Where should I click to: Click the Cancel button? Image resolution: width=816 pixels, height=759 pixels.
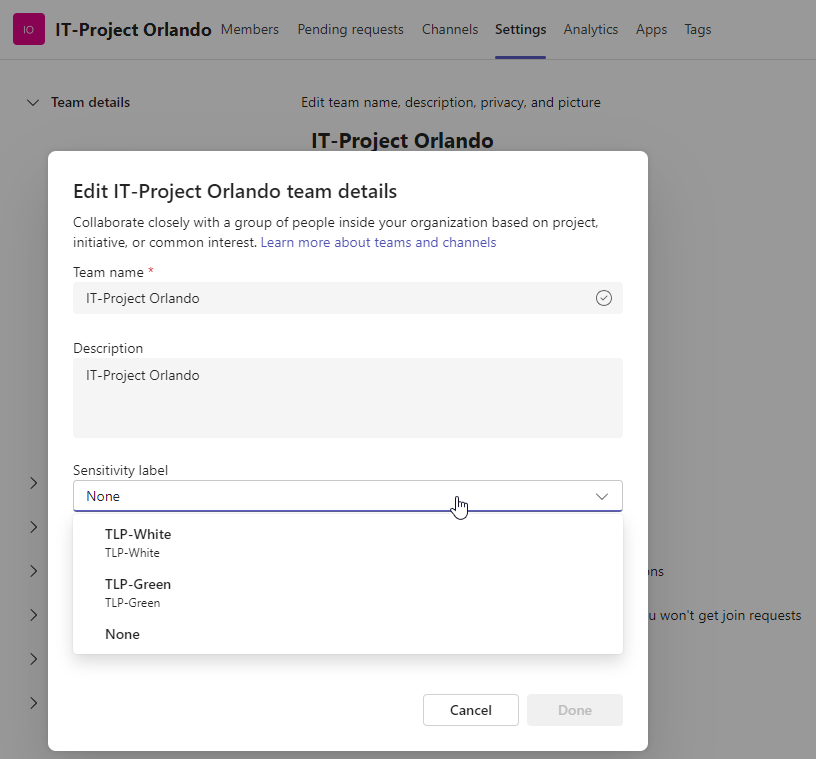coord(470,710)
